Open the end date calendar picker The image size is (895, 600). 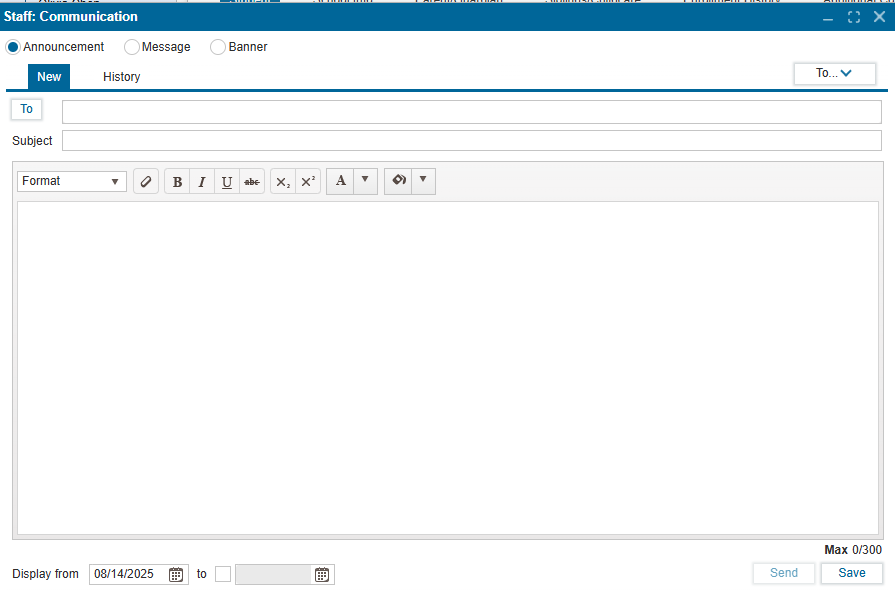pos(322,574)
